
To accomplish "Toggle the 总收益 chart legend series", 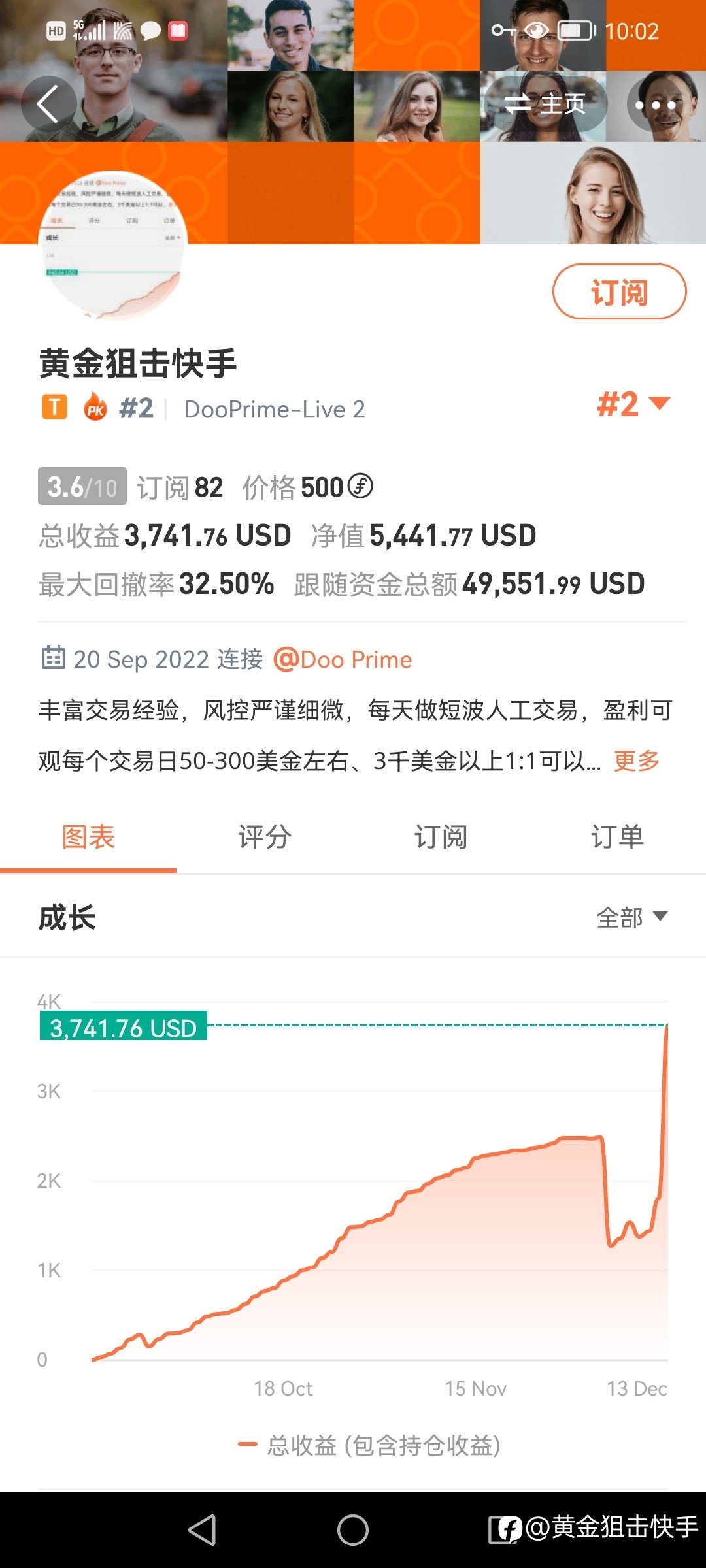I will coord(369,1445).
